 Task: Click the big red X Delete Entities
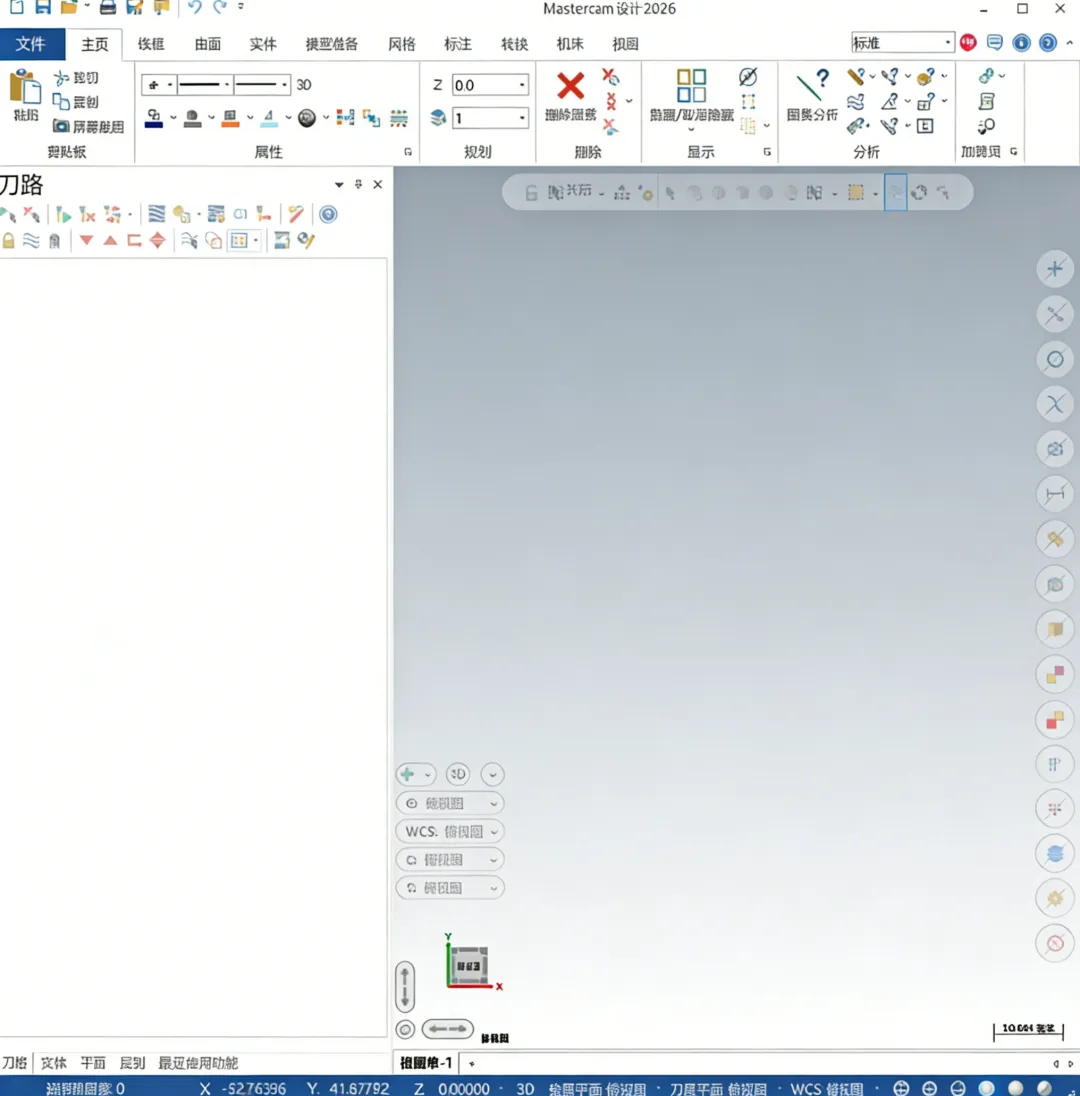pyautogui.click(x=570, y=86)
